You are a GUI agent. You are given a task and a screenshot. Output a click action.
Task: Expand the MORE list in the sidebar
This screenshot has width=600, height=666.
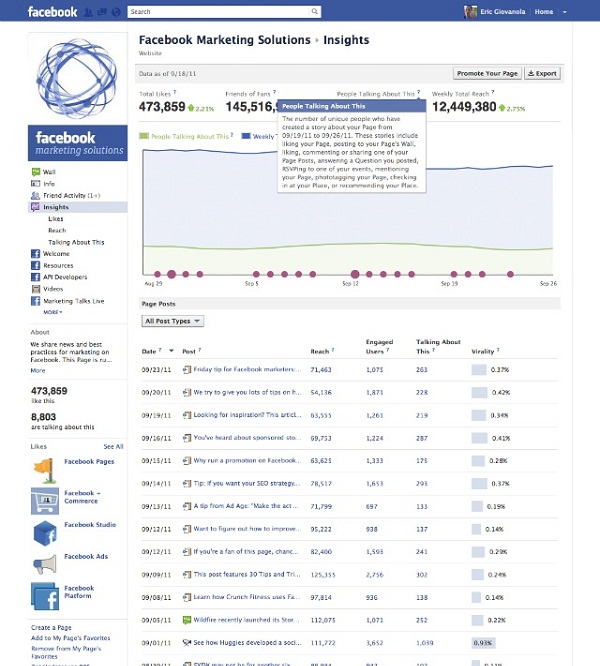coord(53,312)
